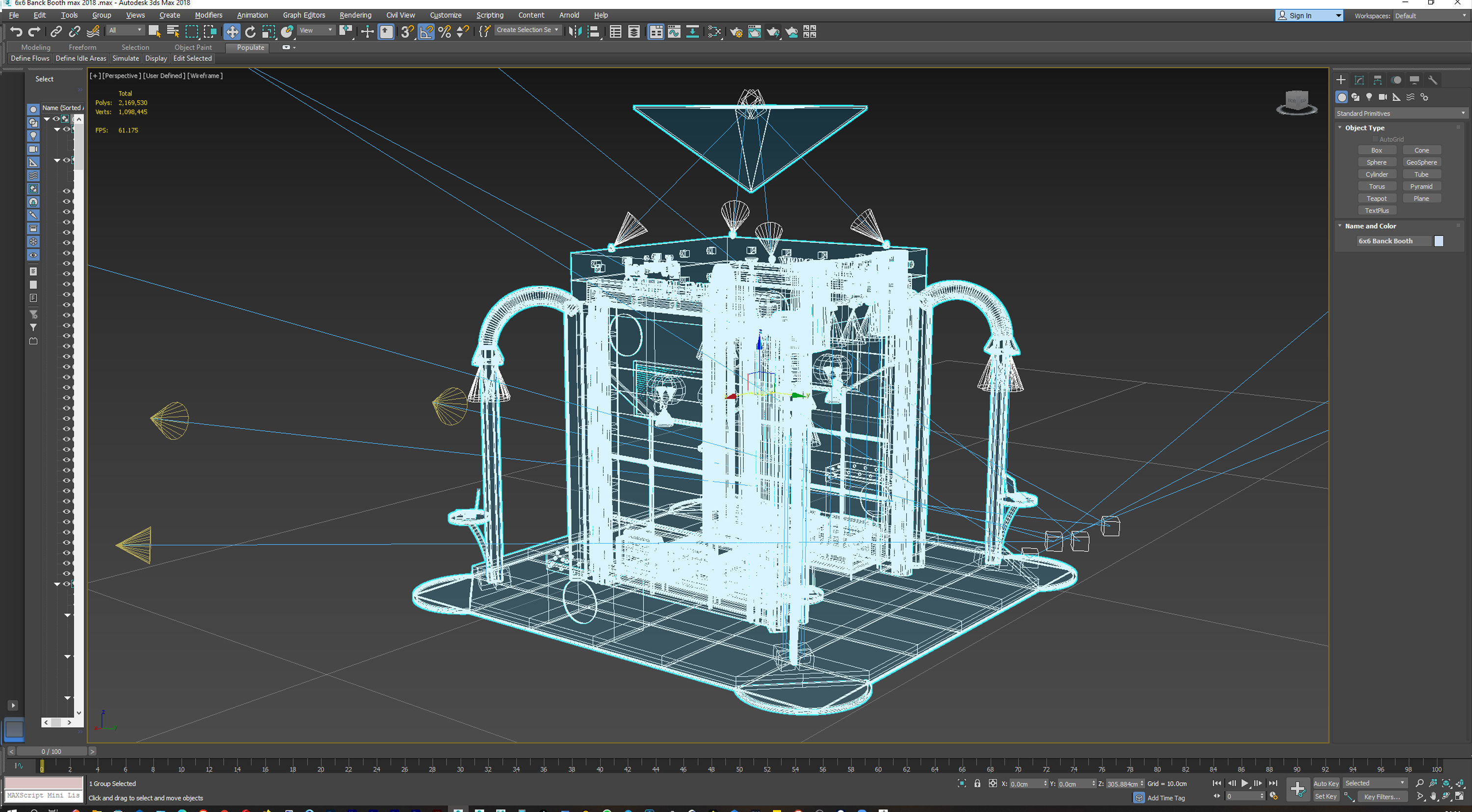Activate the Select and Rotate tool
The image size is (1472, 812).
pos(250,31)
